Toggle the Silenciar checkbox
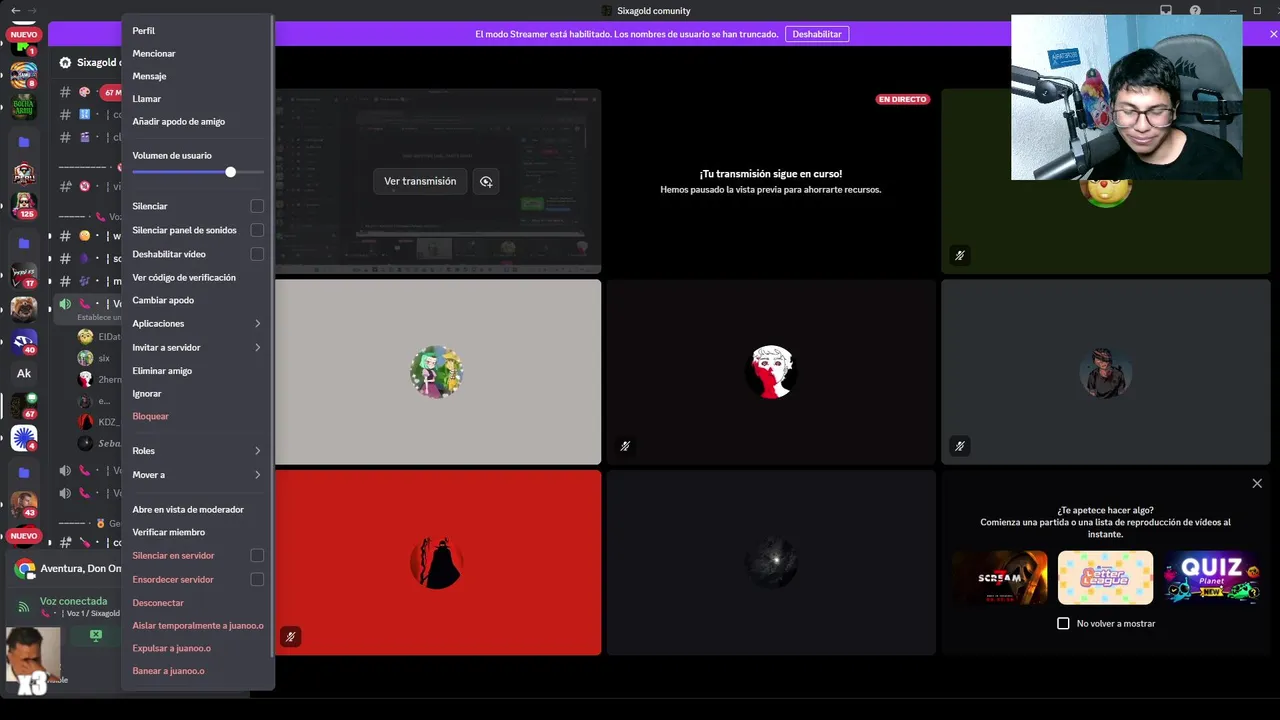This screenshot has height=720, width=1280. pyautogui.click(x=257, y=206)
